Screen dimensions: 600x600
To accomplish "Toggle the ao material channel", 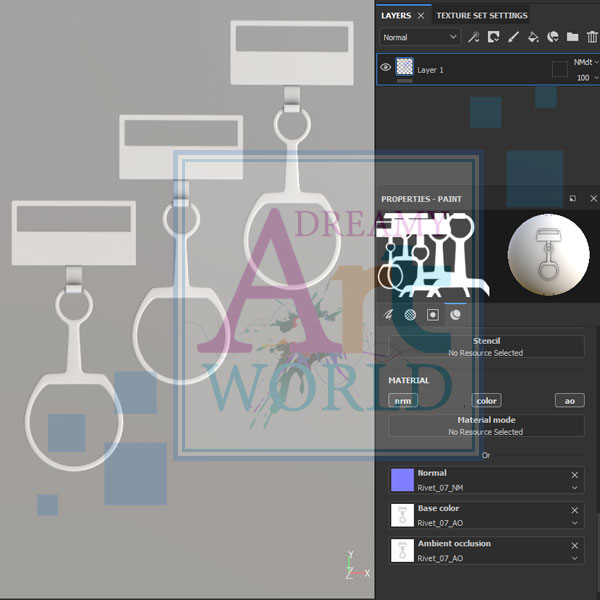I will click(x=569, y=401).
